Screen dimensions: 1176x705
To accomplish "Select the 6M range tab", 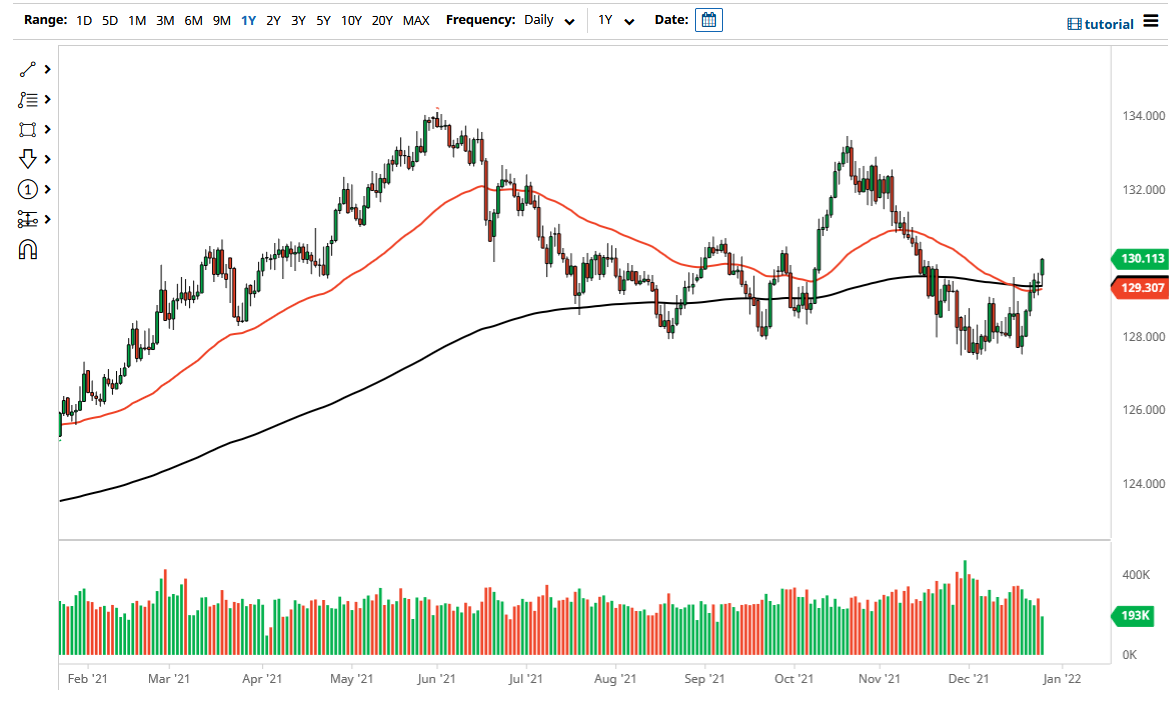I will click(x=193, y=19).
